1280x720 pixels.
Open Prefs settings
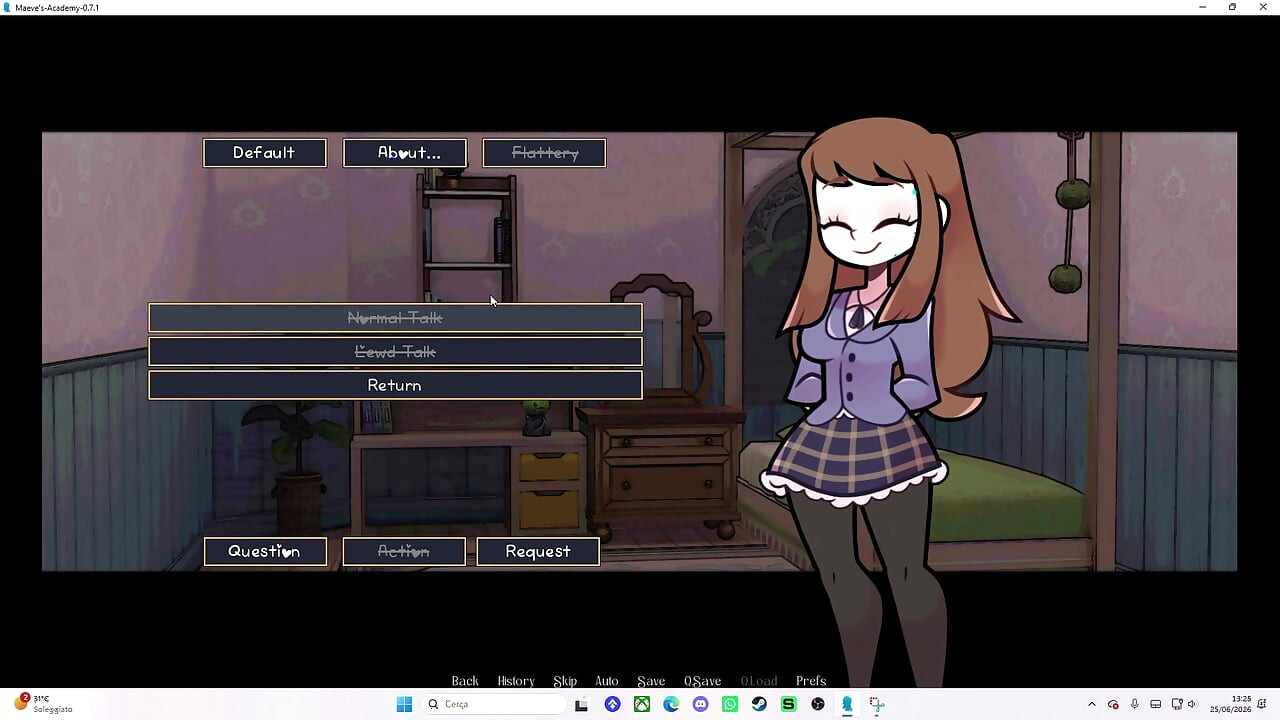811,681
